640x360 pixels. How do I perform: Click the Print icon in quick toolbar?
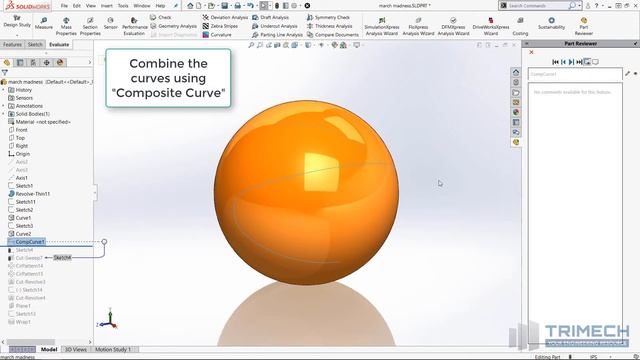tap(237, 6)
